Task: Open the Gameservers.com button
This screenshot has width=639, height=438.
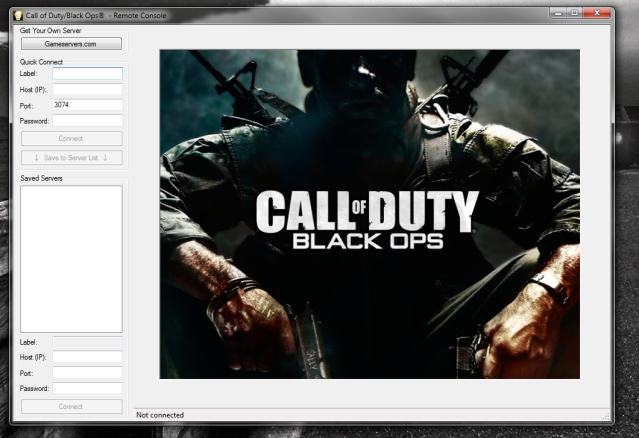Action: [71, 44]
